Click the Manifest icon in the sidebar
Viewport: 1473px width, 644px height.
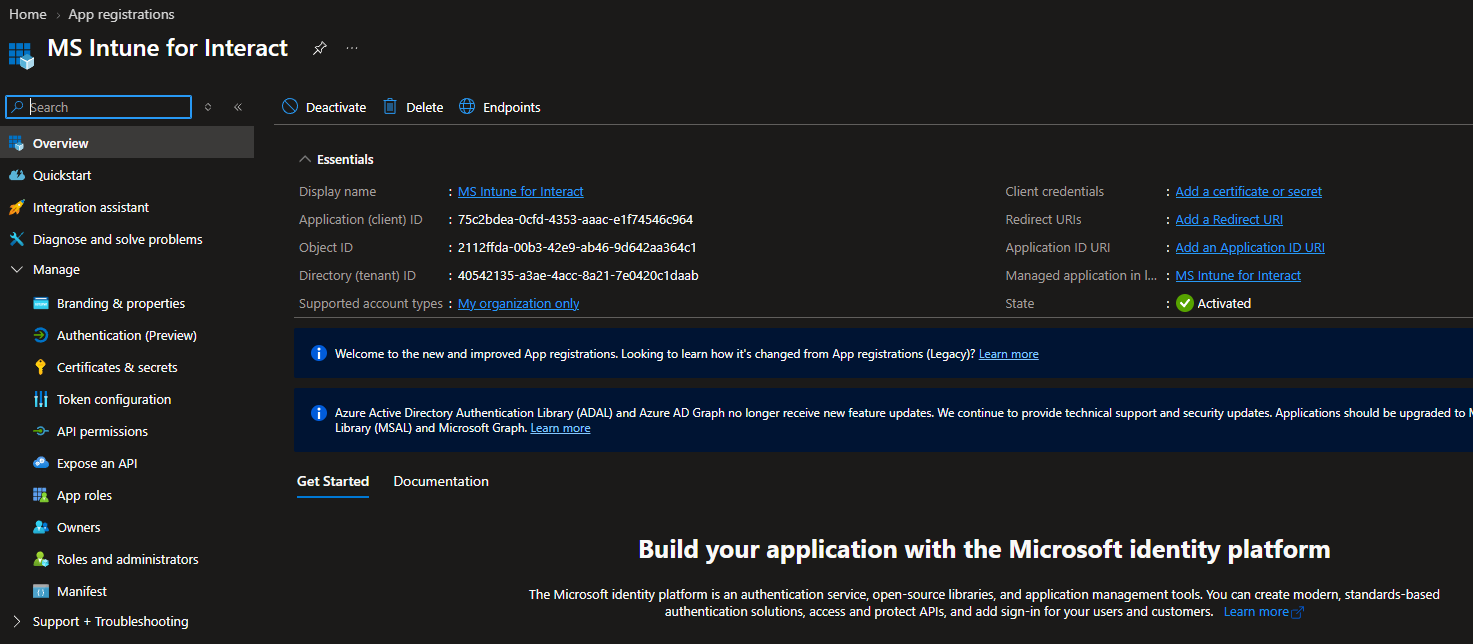pos(41,591)
